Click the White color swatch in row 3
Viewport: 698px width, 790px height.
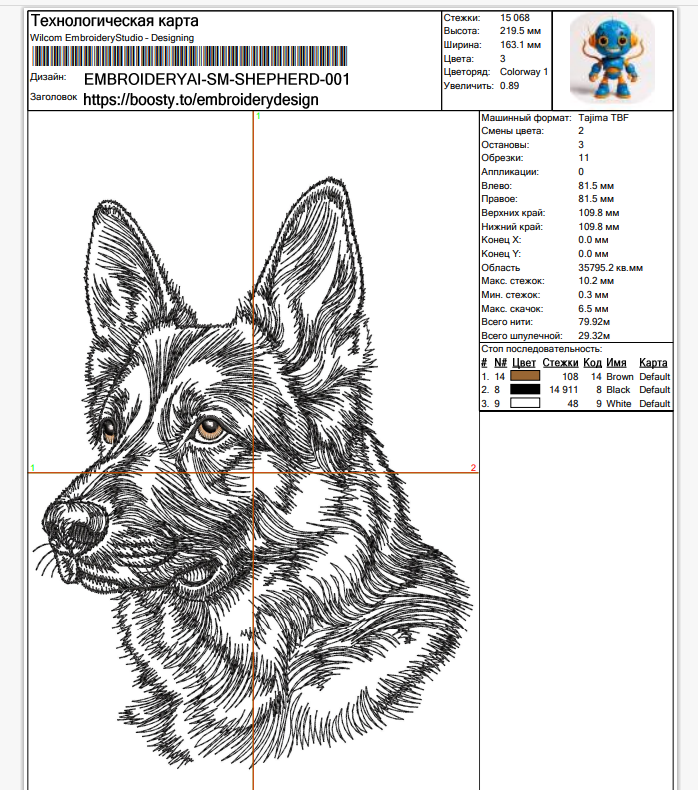pyautogui.click(x=525, y=403)
